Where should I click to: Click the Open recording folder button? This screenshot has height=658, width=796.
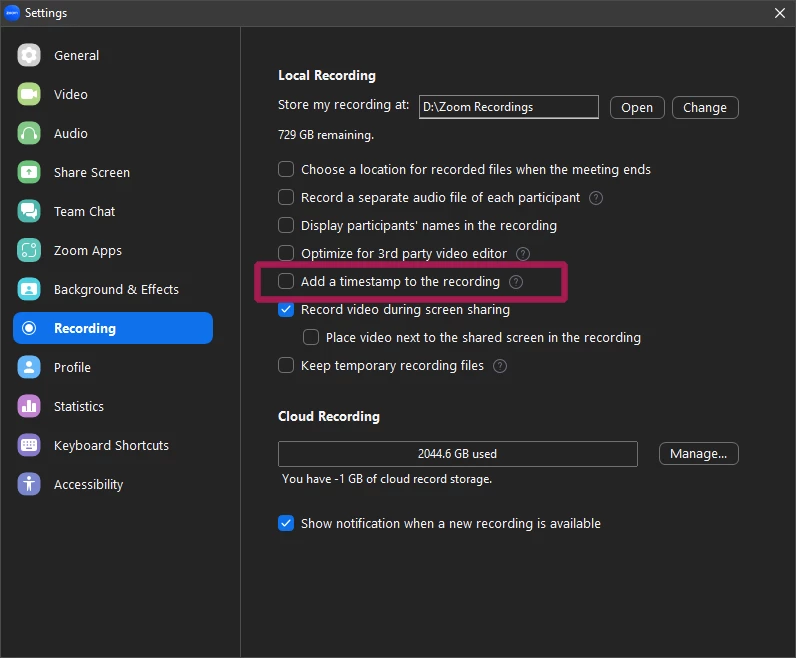(637, 108)
